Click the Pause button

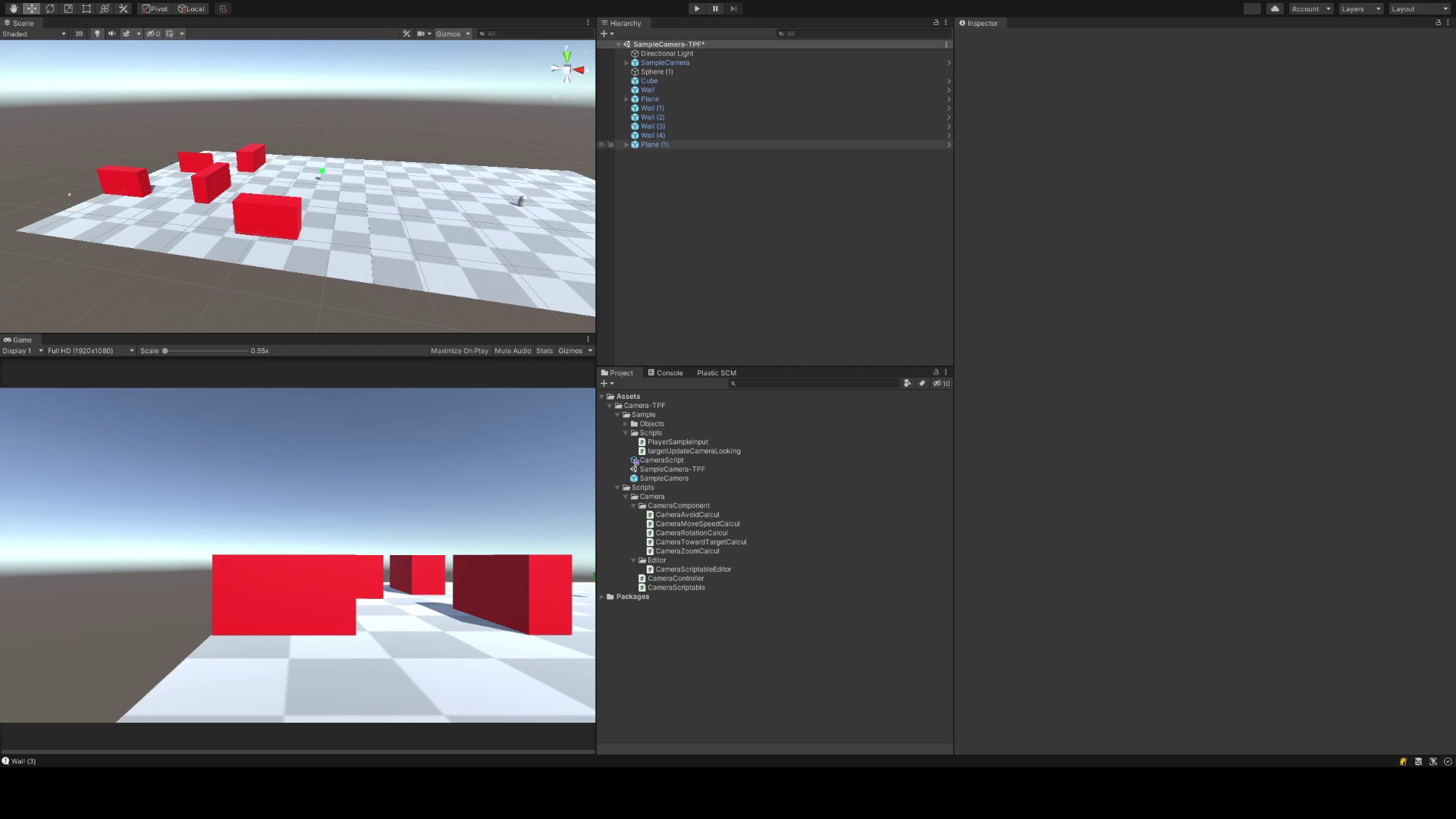pos(715,8)
